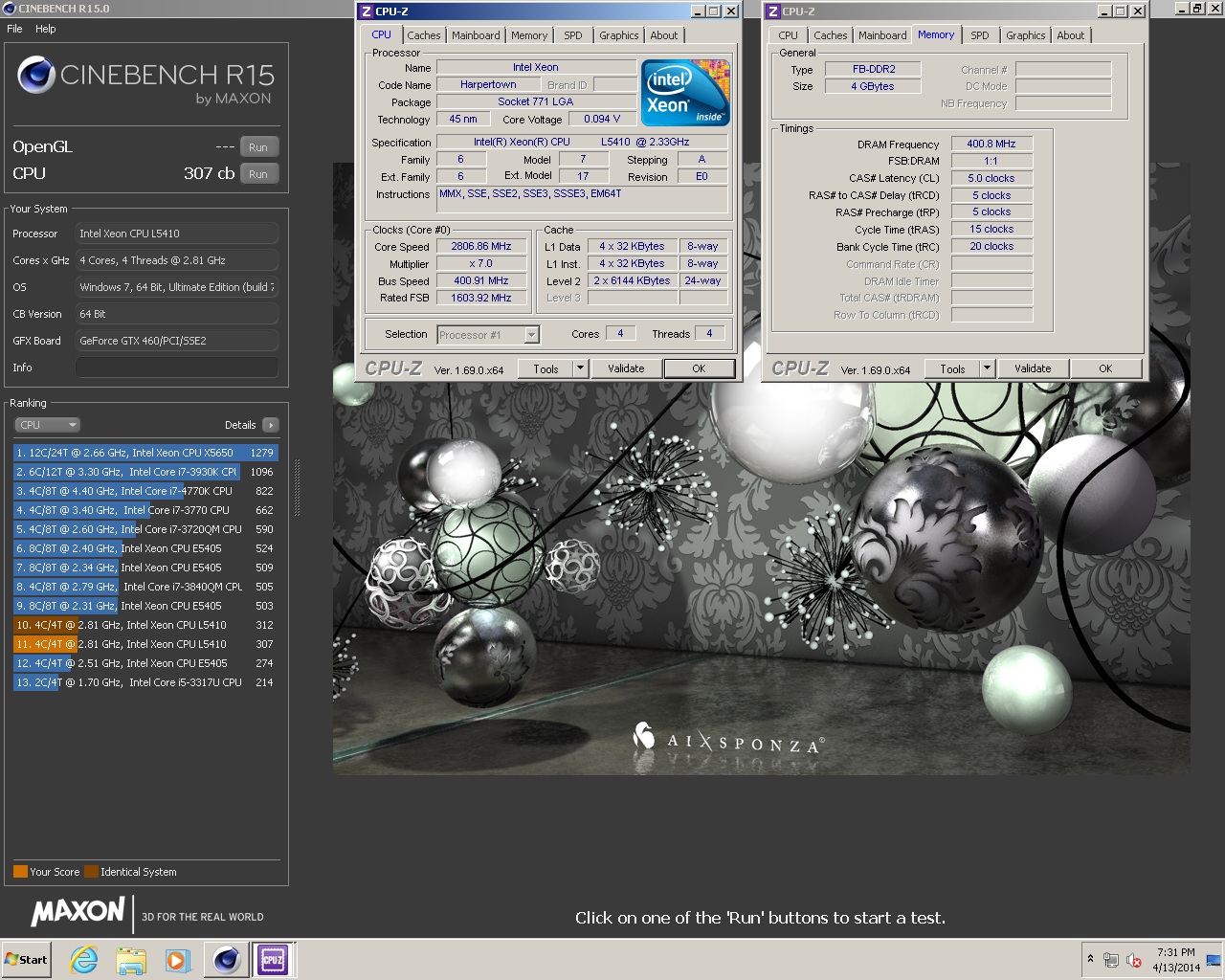Click Validate in right CPU-Z window
The width and height of the screenshot is (1225, 980).
click(x=1033, y=368)
